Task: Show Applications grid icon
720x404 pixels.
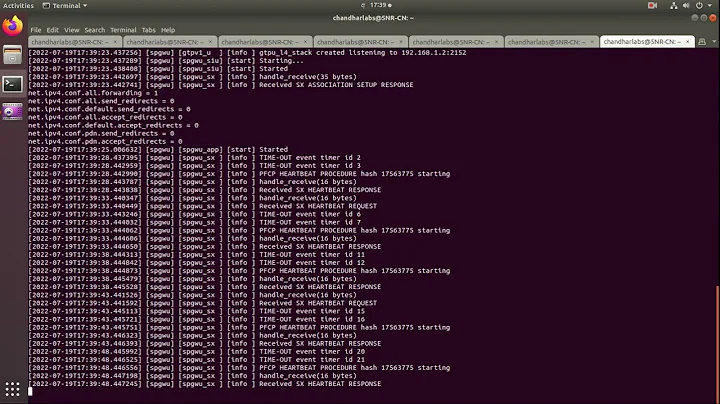Action: (12, 389)
